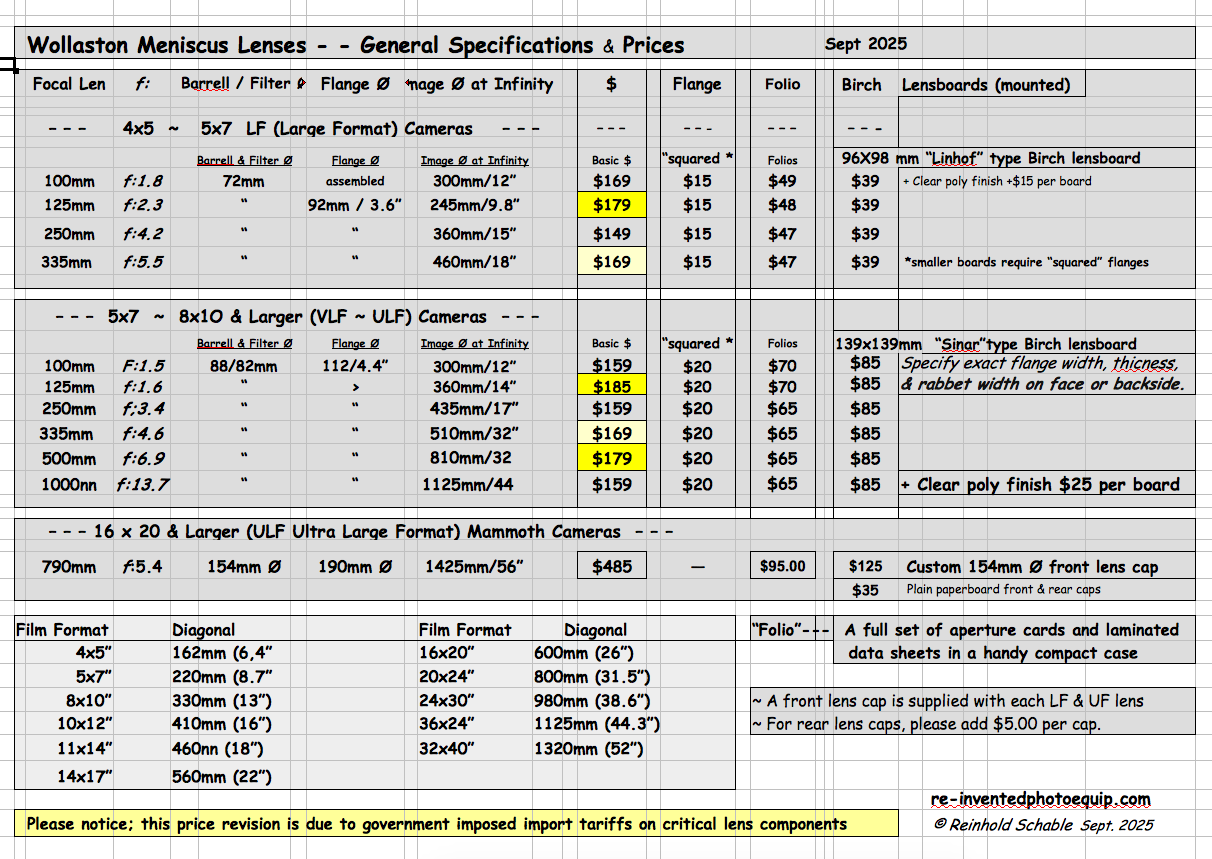Viewport: 1212px width, 859px height.
Task: Click the 1320mm (52”) diagonal cell
Action: [x=589, y=749]
